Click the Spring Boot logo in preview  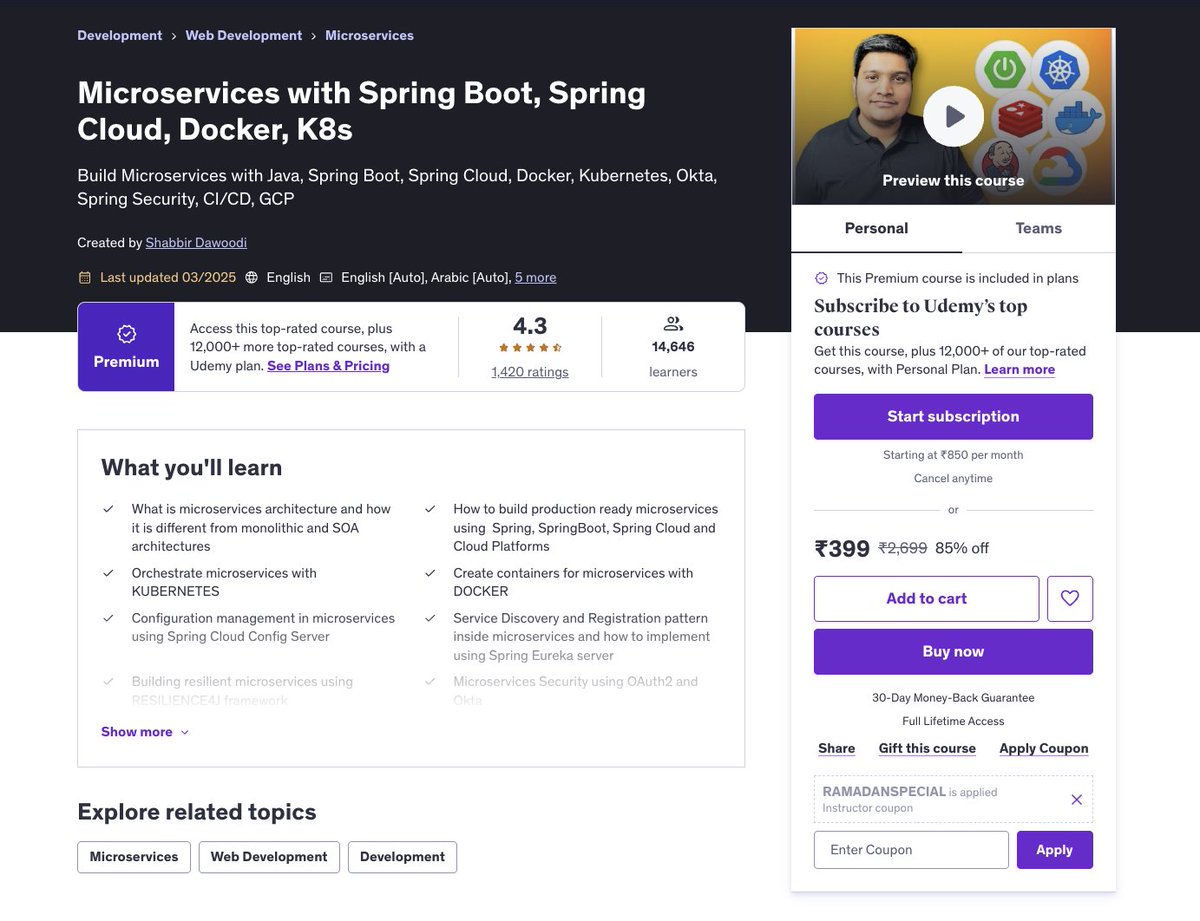[x=1003, y=68]
